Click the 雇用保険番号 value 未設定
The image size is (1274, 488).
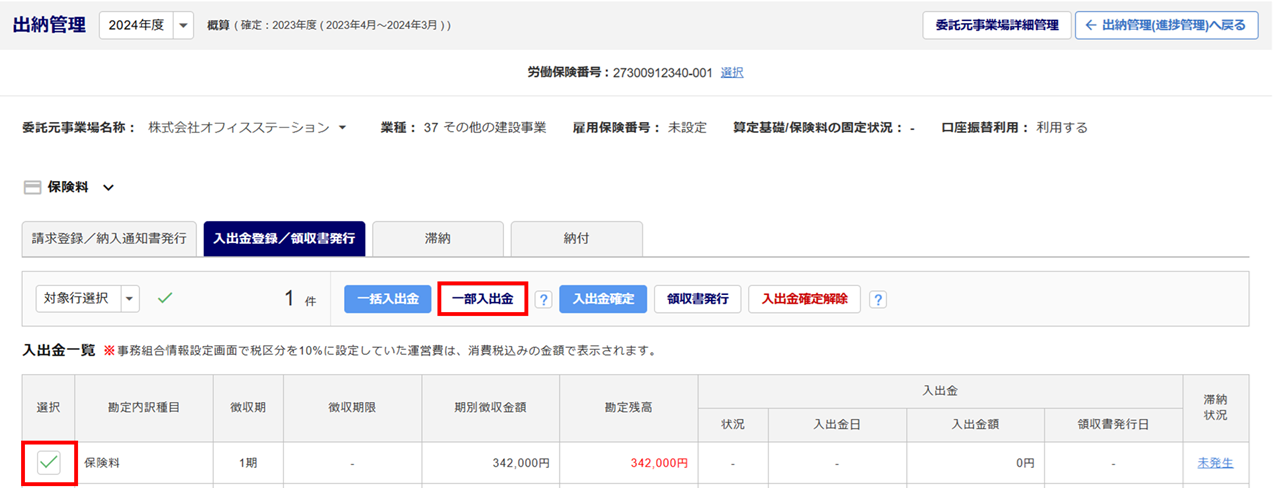point(687,128)
